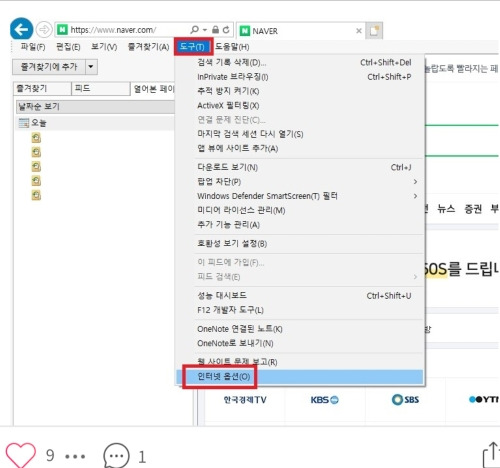The height and width of the screenshot is (468, 500).
Task: Click the blue Back arrow button
Action: 21,29
